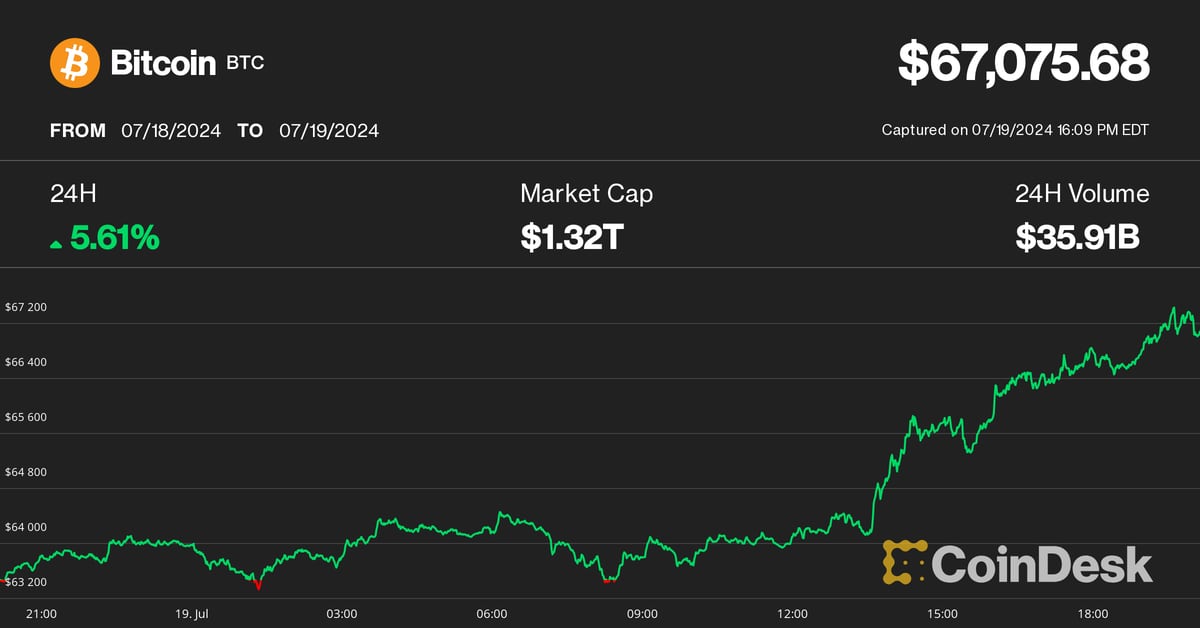Click the $67,075.68 price figure
The image size is (1200, 628).
pyautogui.click(x=1023, y=63)
